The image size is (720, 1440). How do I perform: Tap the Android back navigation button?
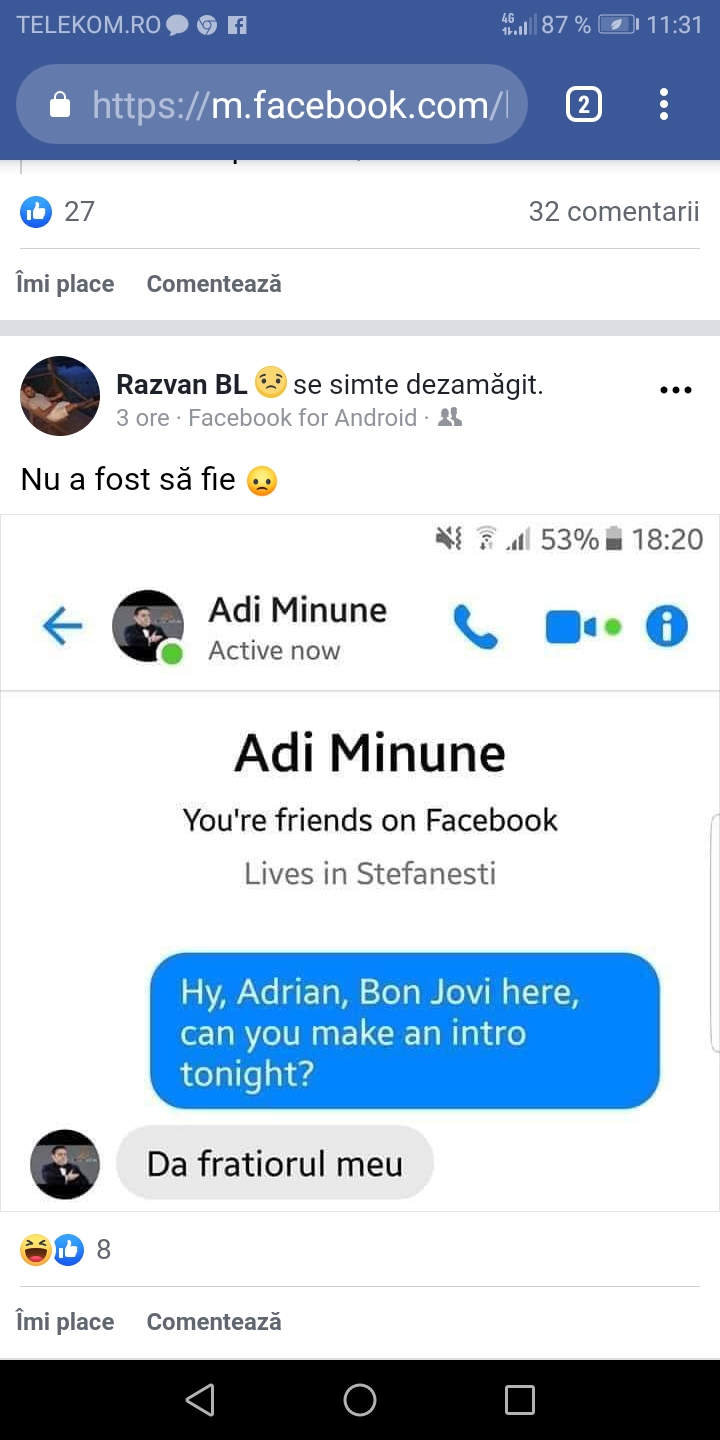(x=200, y=1399)
